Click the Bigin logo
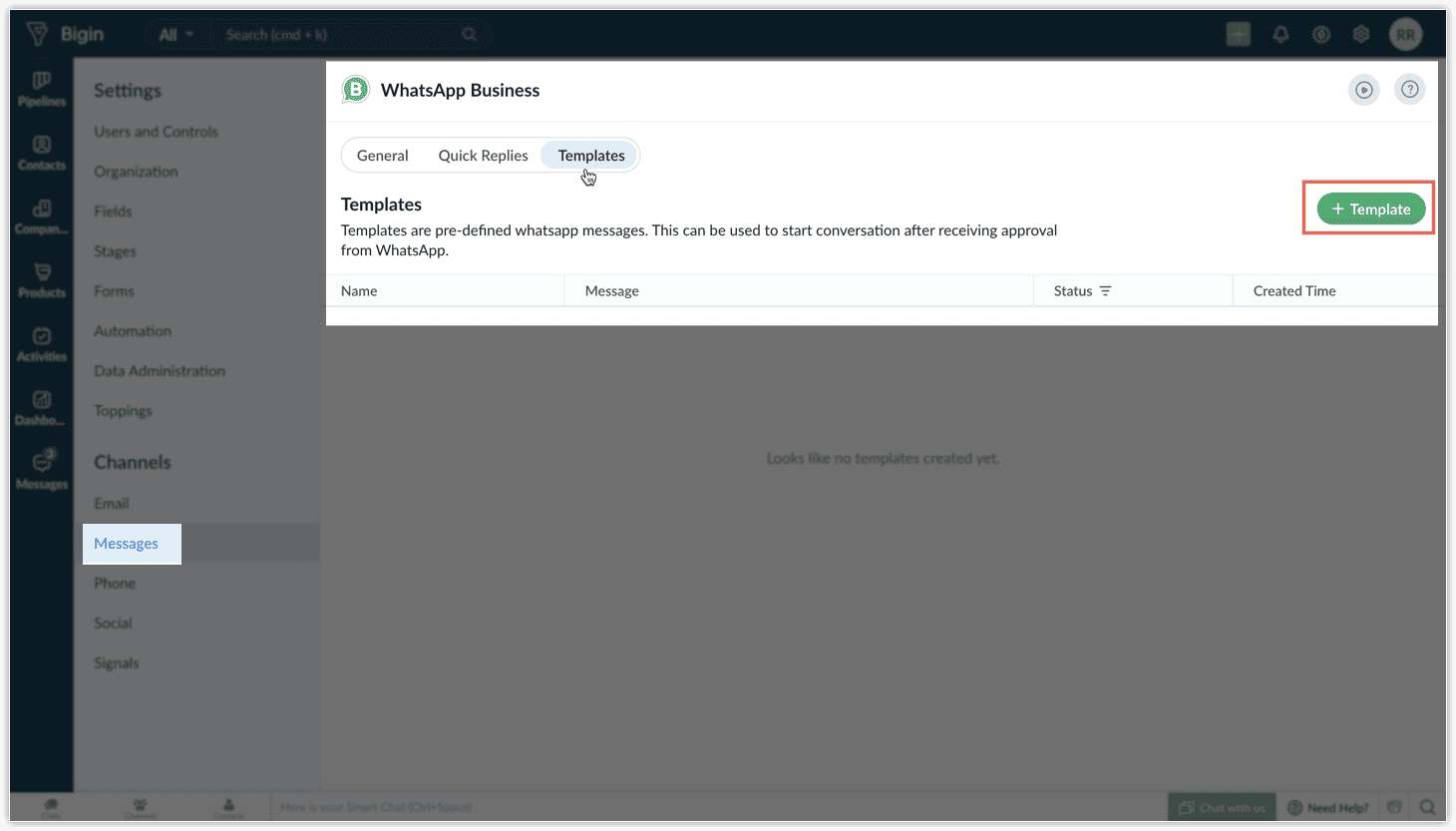Viewport: 1456px width, 831px height. coord(65,34)
